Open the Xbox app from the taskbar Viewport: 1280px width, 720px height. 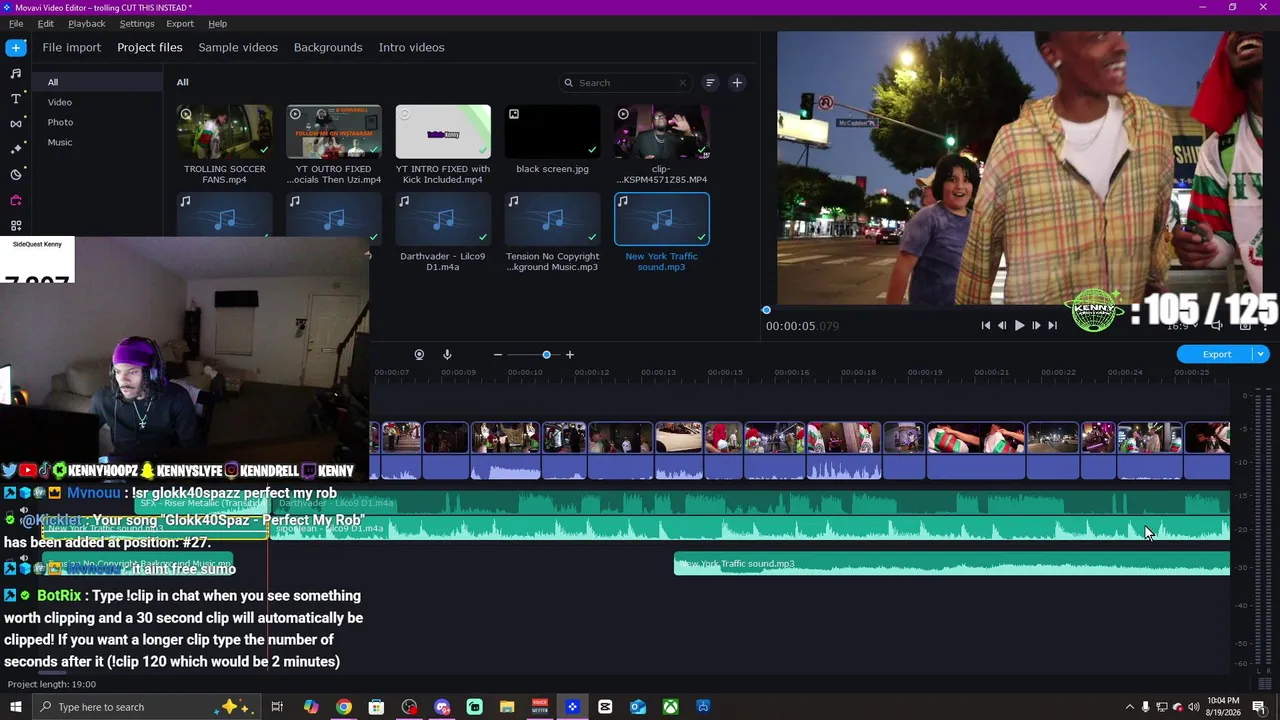[670, 707]
